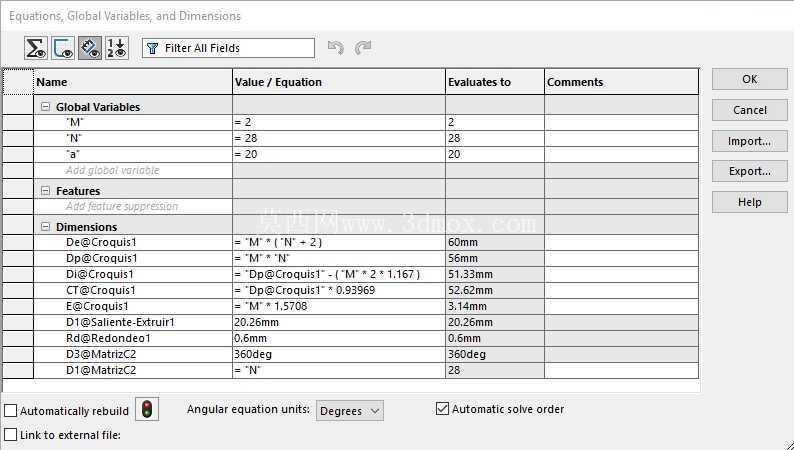
Task: Uncheck Automatic solve order
Action: (x=442, y=408)
